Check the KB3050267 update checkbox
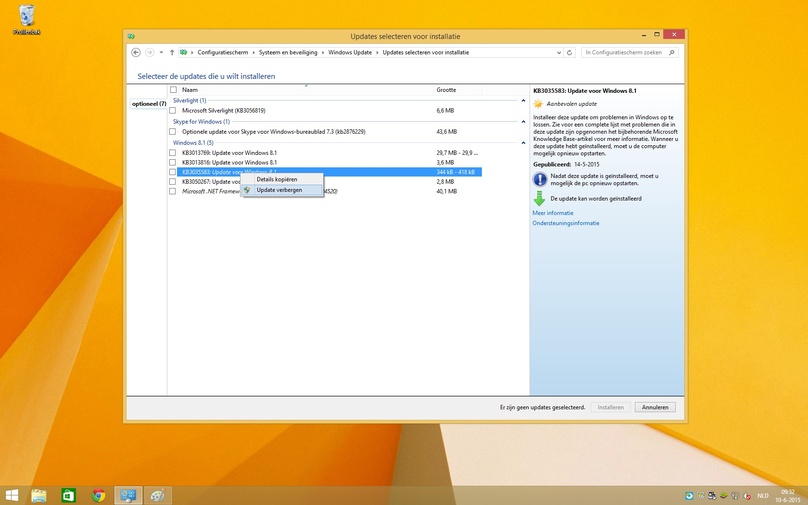This screenshot has height=505, width=808. pyautogui.click(x=173, y=181)
